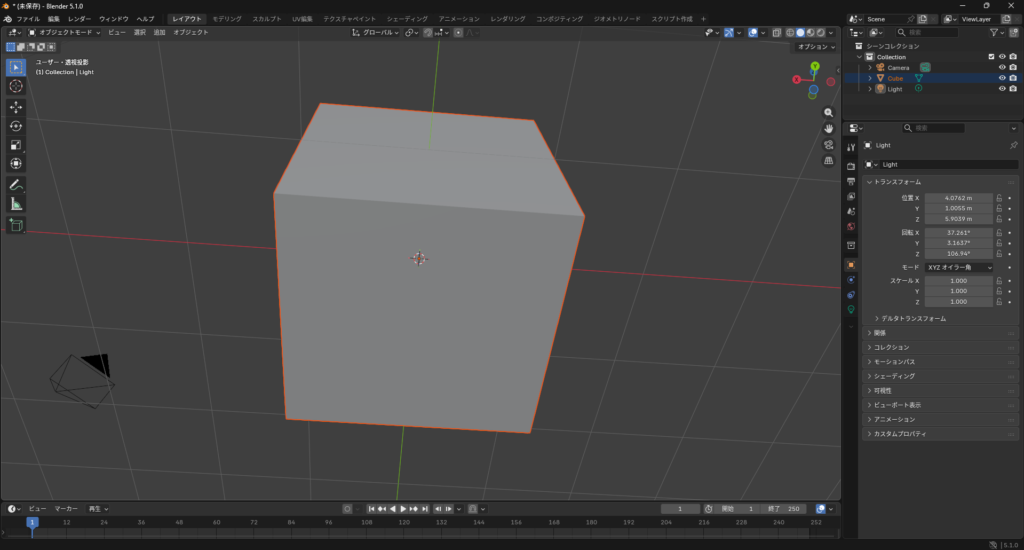This screenshot has height=550, width=1024.
Task: Open the ファイル menu
Action: (28, 19)
